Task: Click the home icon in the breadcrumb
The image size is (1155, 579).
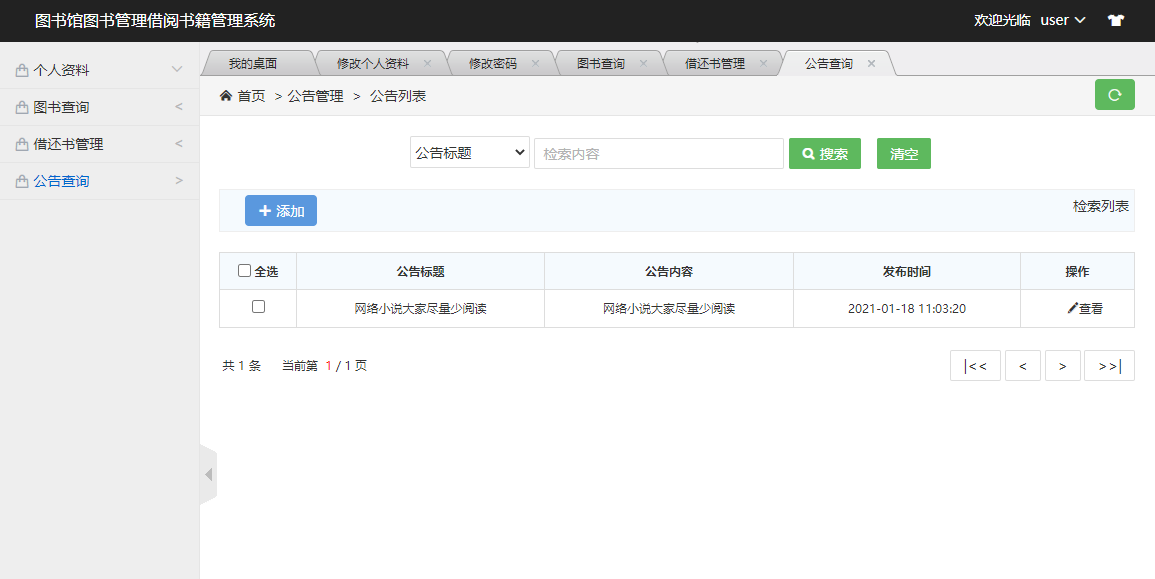Action: [x=225, y=95]
